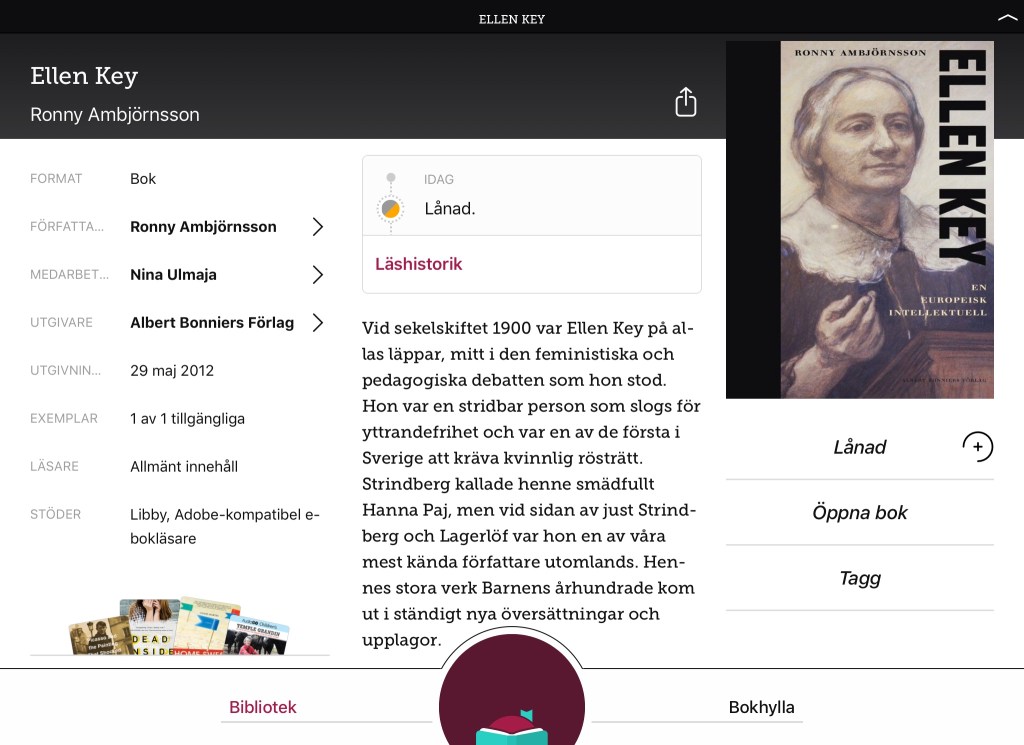Image resolution: width=1024 pixels, height=745 pixels.
Task: Collapse details with top-right caret
Action: click(x=1007, y=18)
